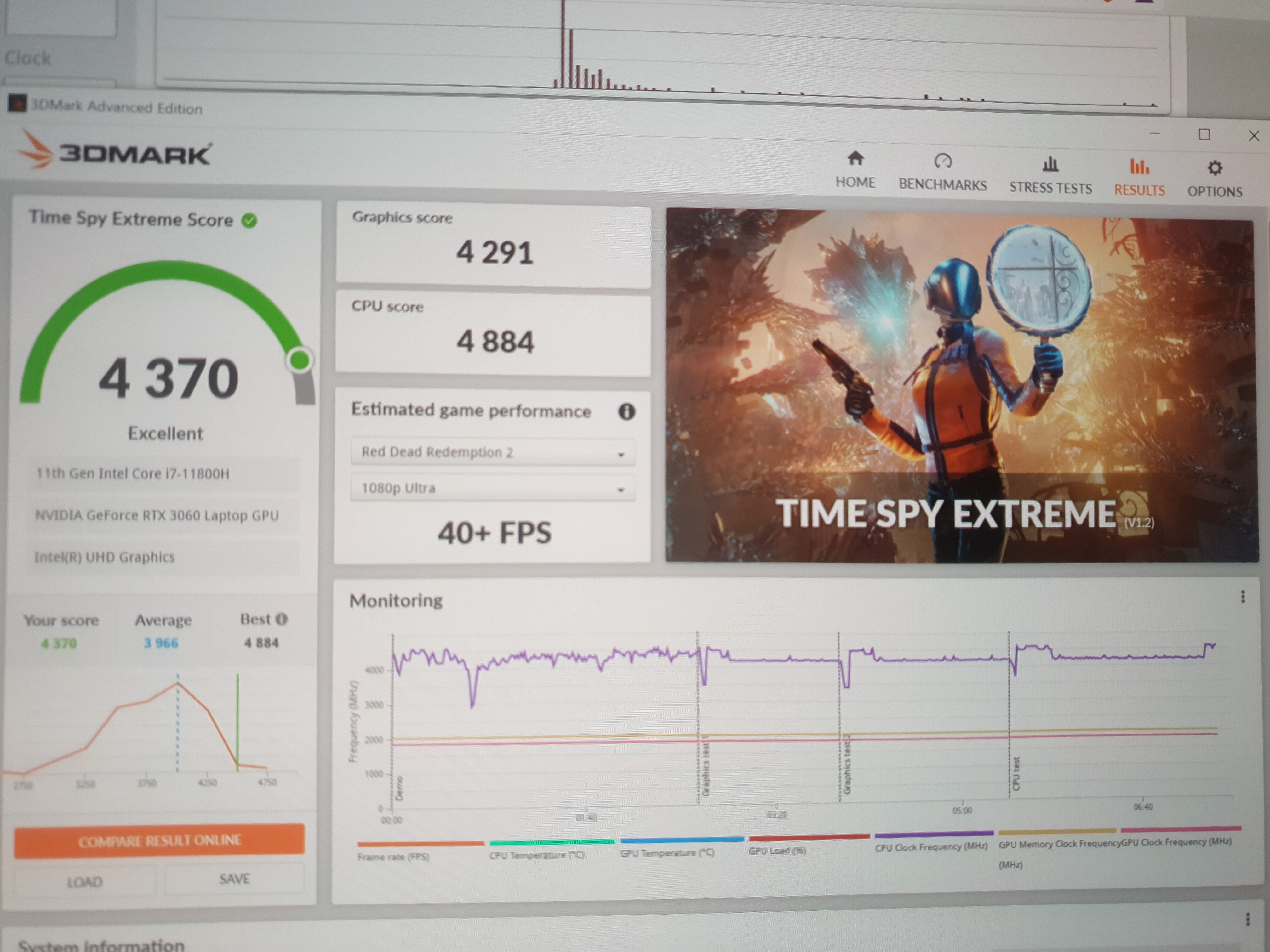Click the 40+ FPS estimate
Viewport: 1270px width, 952px height.
coord(494,533)
